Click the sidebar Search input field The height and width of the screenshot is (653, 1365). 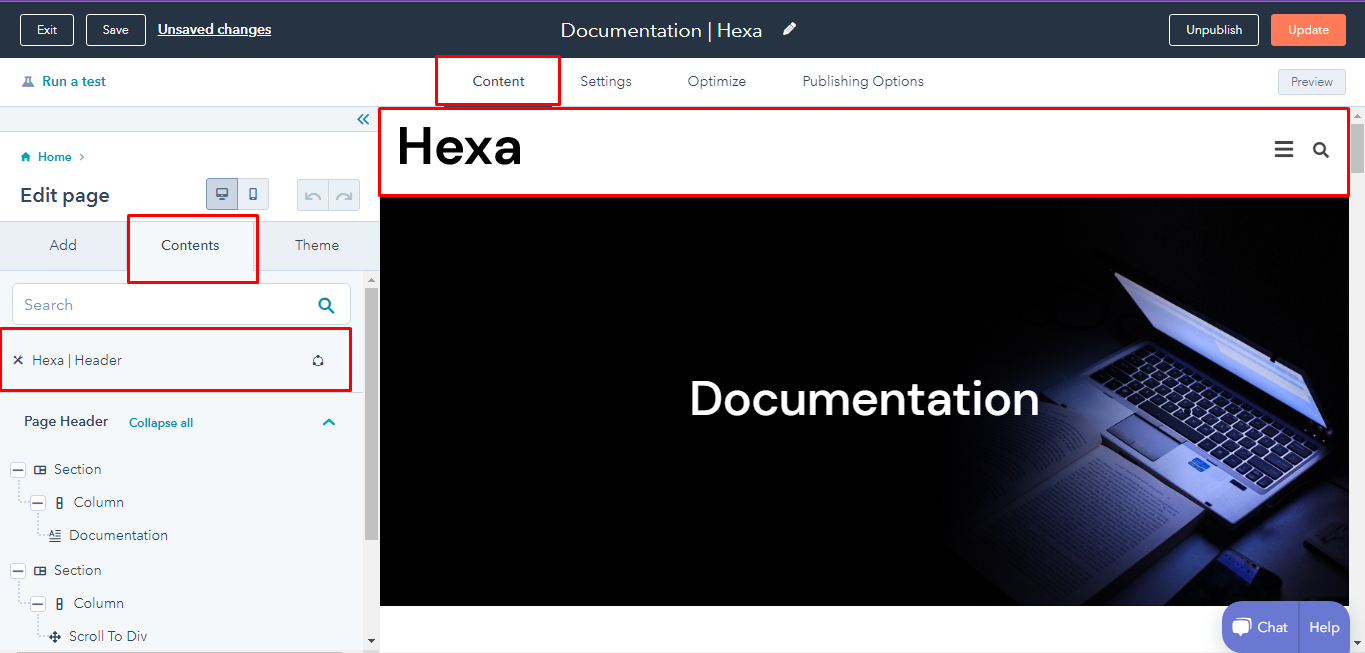point(160,305)
